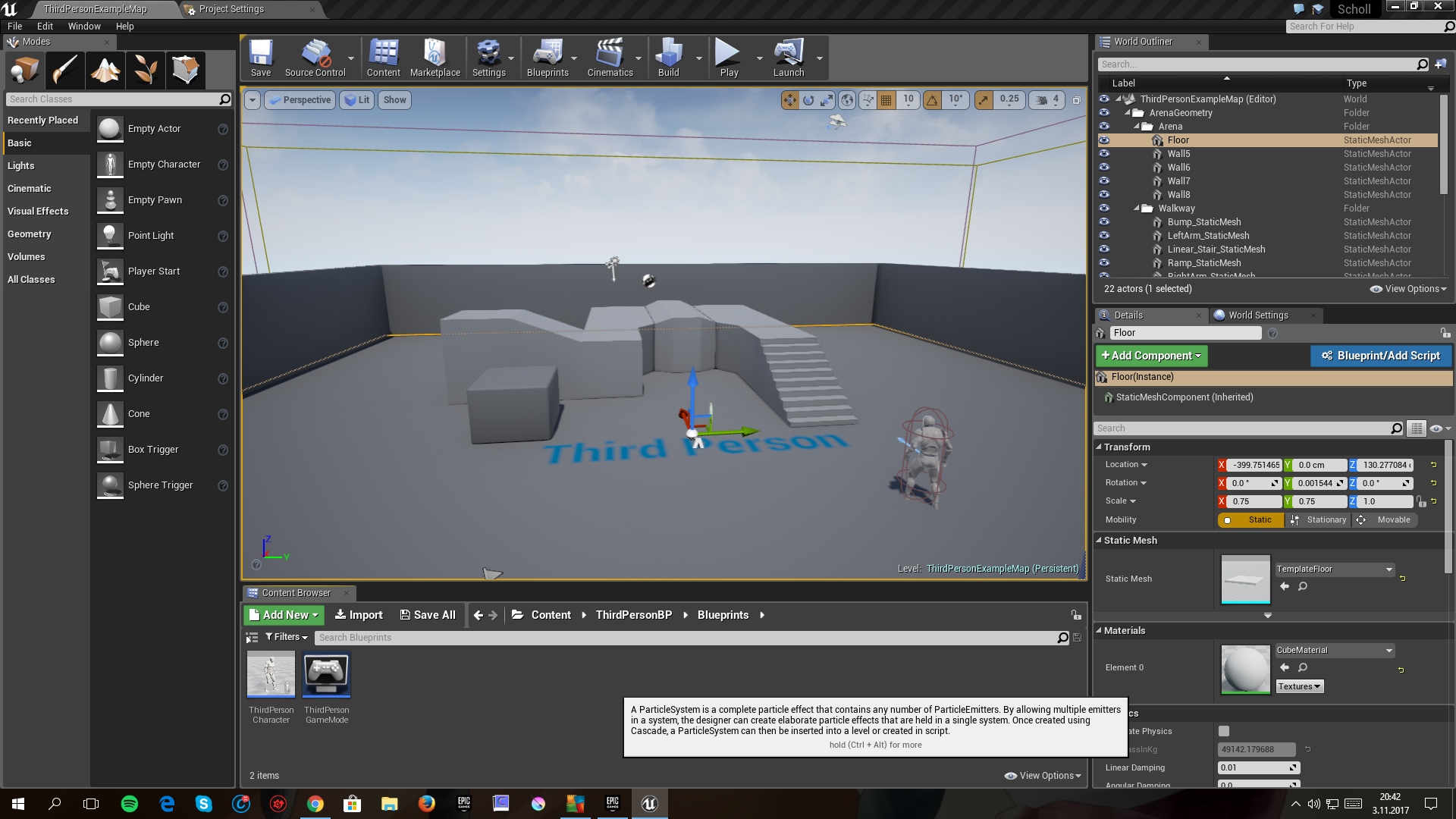Open the Static Mesh TemplateFloor dropdown
1456x819 pixels.
(x=1335, y=570)
